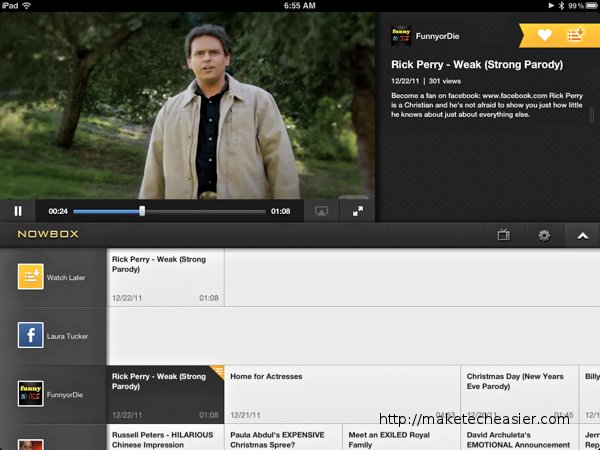Viewport: 600px width, 450px height.
Task: Collapse the channel grid with up arrow
Action: [x=583, y=235]
